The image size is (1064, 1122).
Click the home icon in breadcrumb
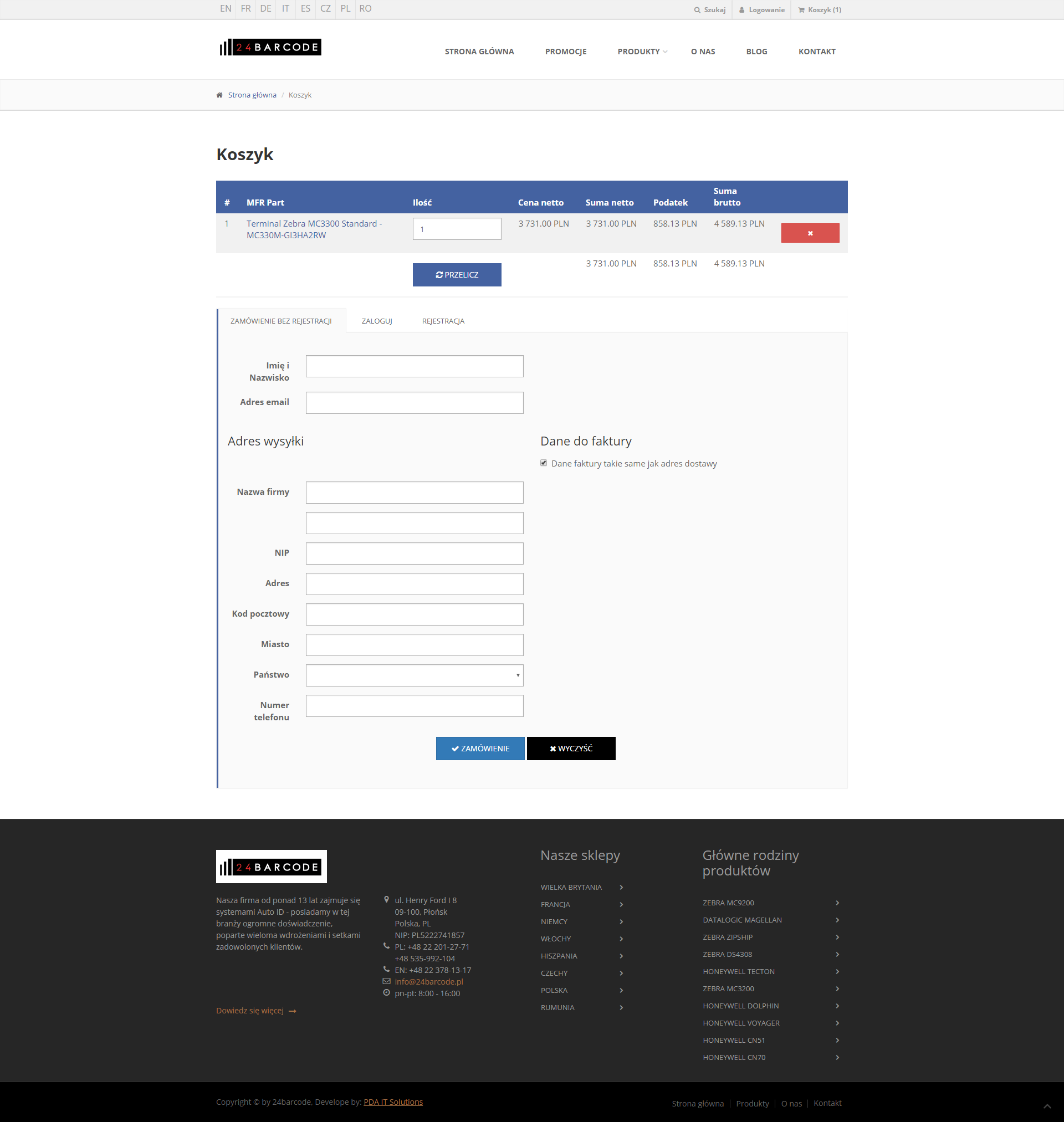pyautogui.click(x=219, y=95)
